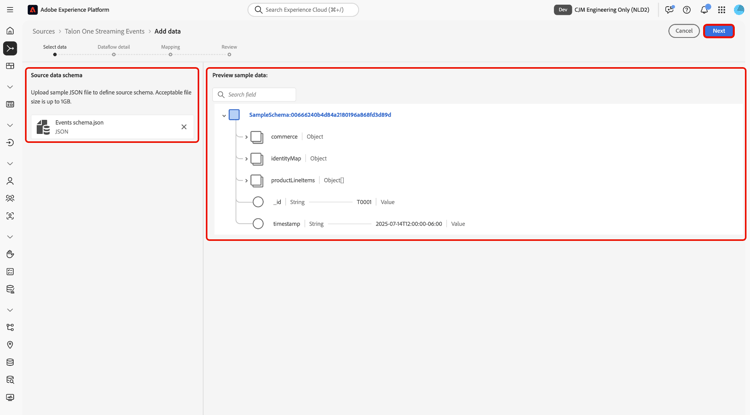This screenshot has width=750, height=415.
Task: Remove the Events schema.json file
Action: point(184,127)
